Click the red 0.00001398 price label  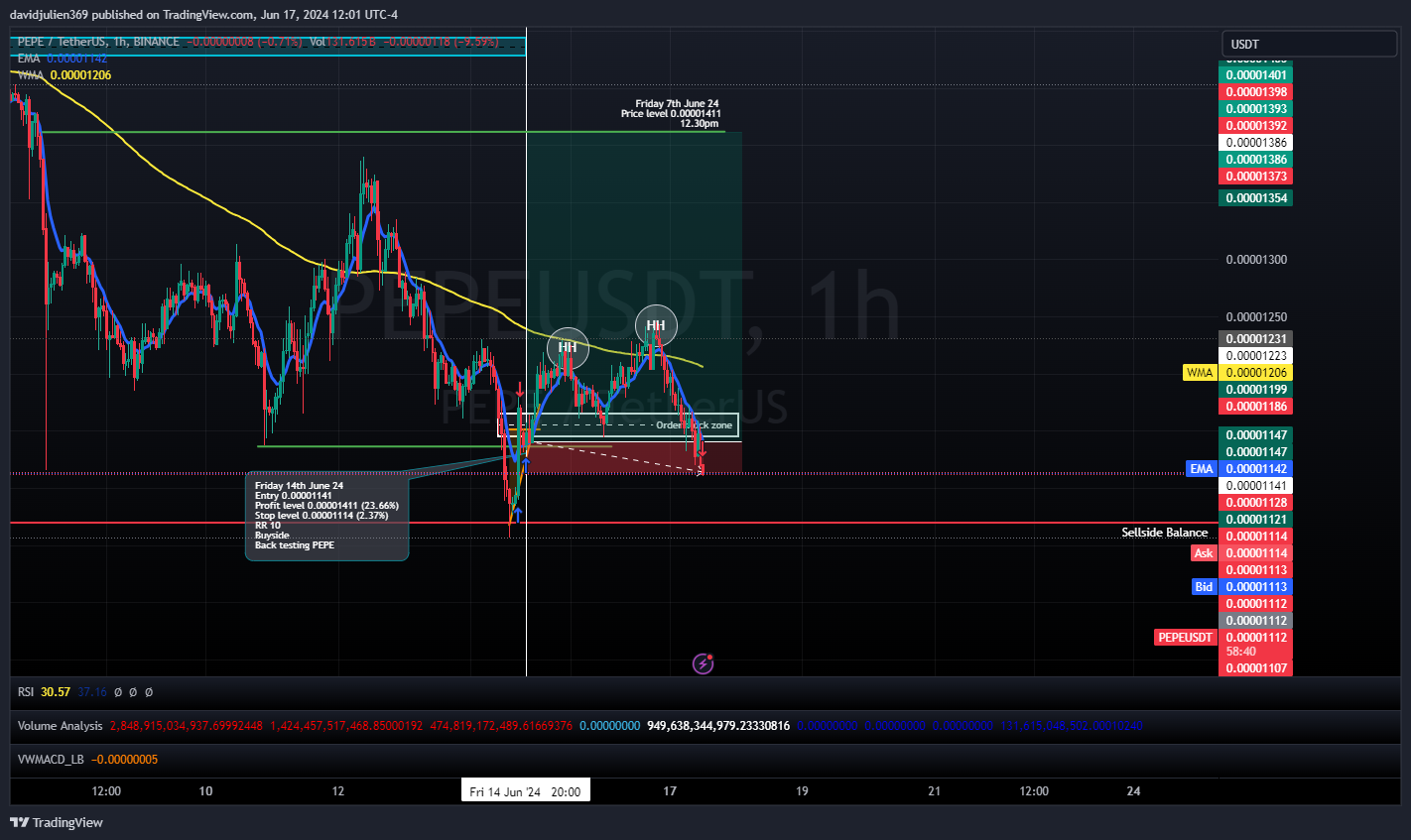pos(1255,92)
